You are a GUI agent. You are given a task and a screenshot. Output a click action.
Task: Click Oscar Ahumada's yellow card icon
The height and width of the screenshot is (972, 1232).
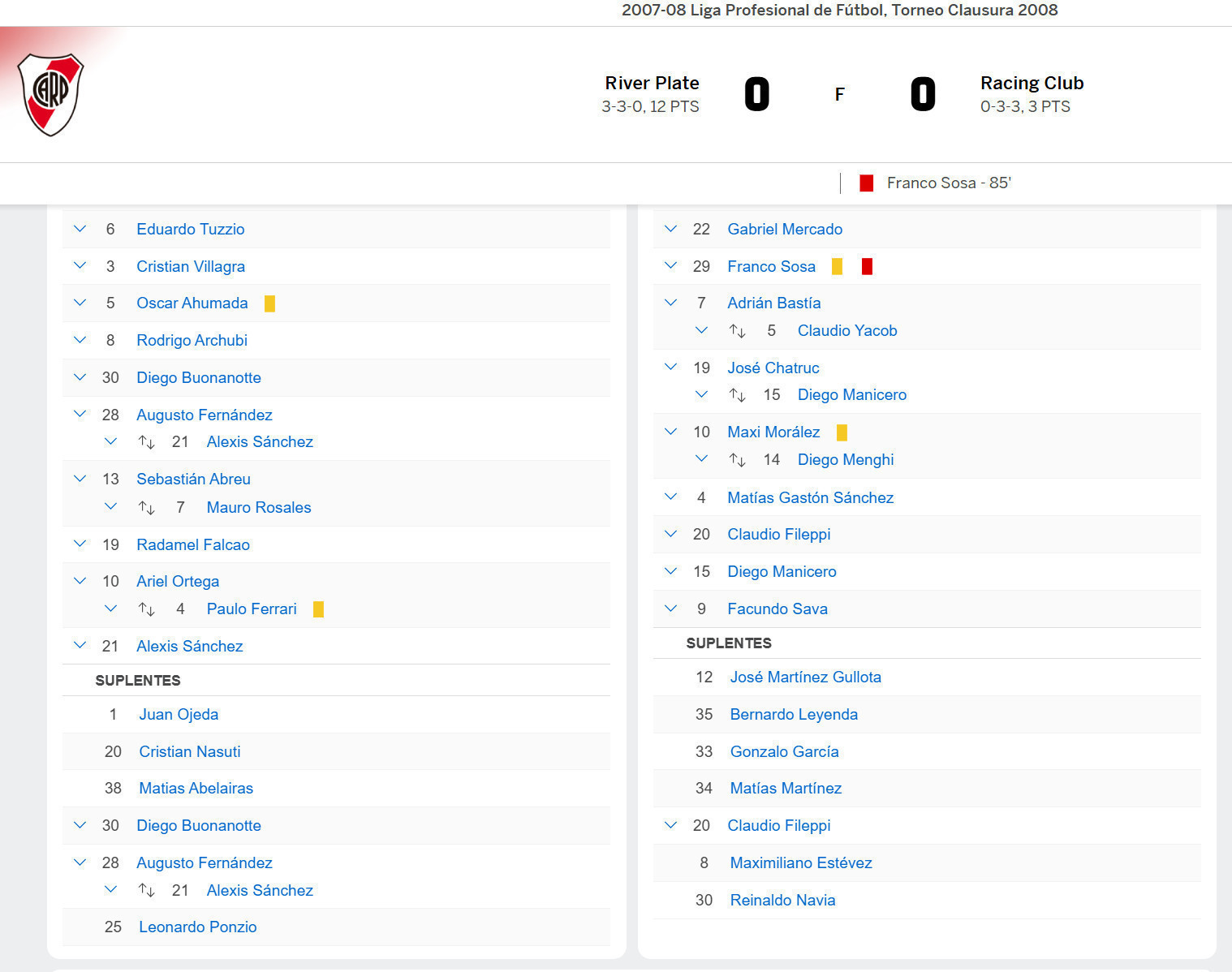269,303
